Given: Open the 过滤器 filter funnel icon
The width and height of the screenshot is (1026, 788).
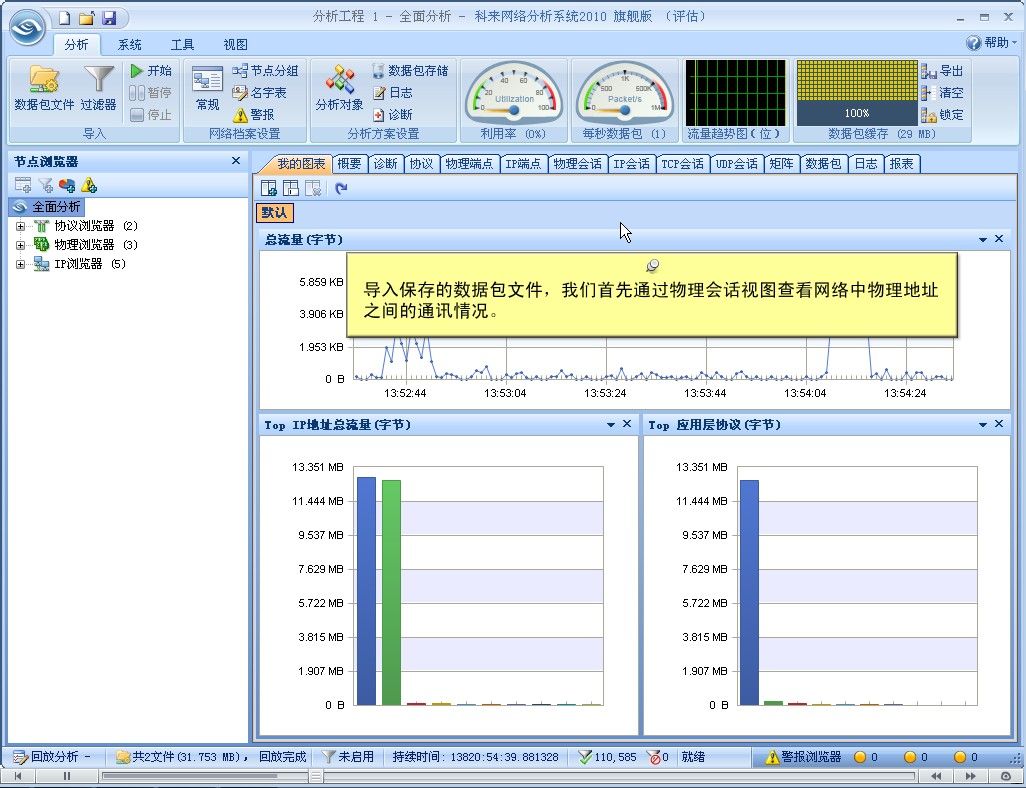Looking at the screenshot, I should [98, 87].
